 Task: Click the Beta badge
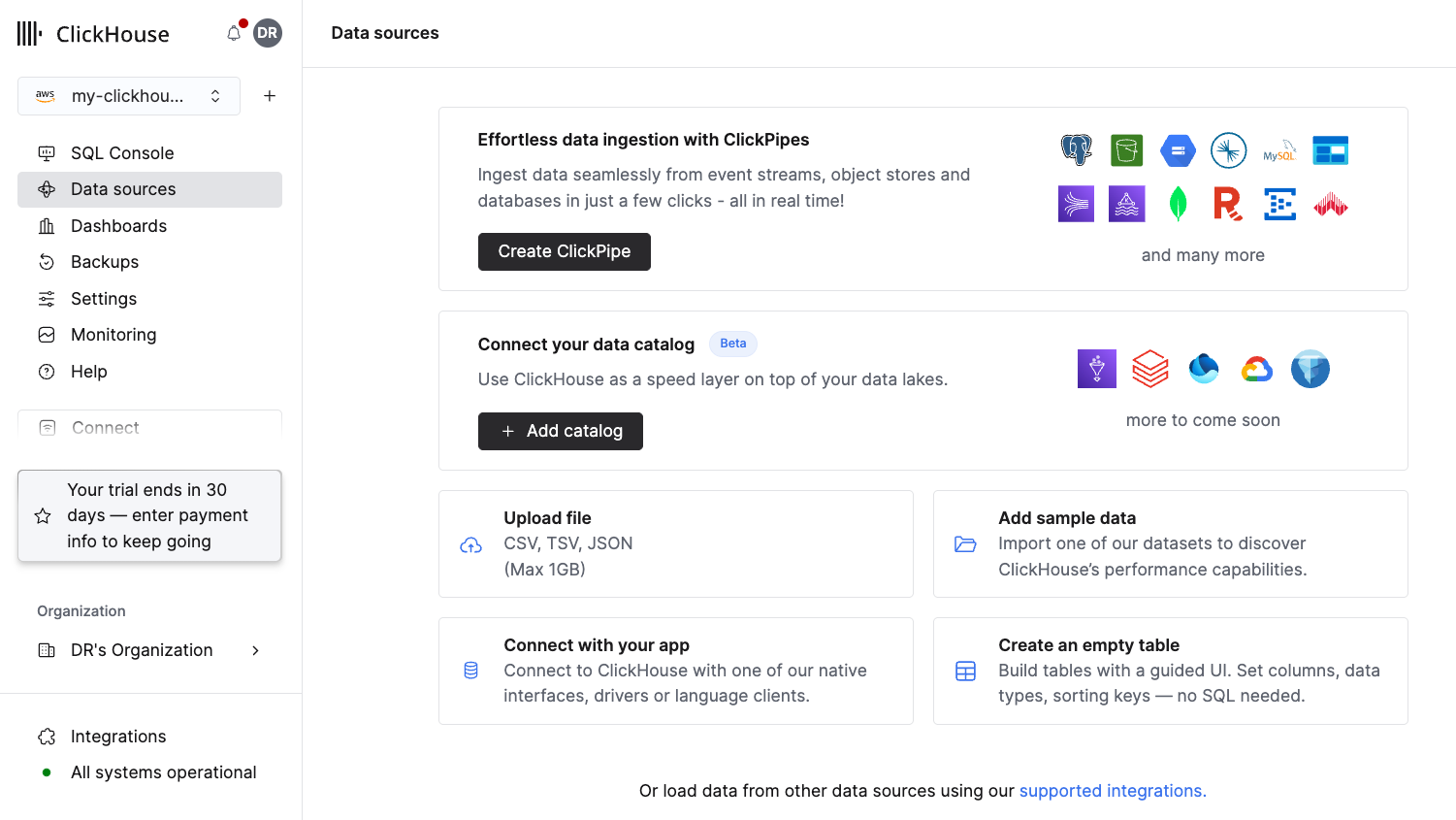coord(733,344)
